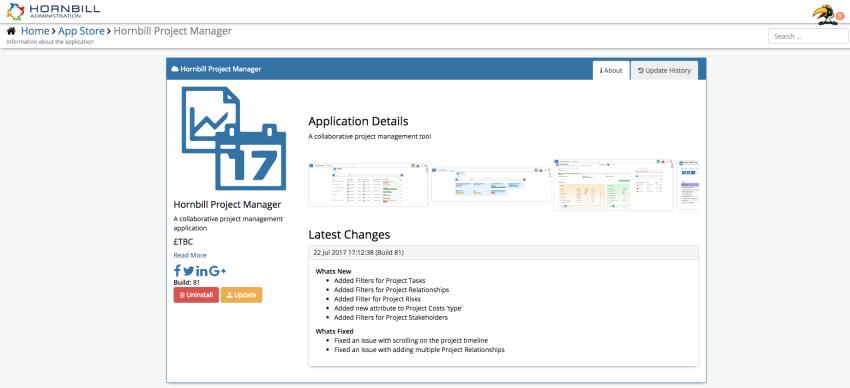This screenshot has height=388, width=850.
Task: Open the hornbill bird profile avatar
Action: tap(825, 15)
